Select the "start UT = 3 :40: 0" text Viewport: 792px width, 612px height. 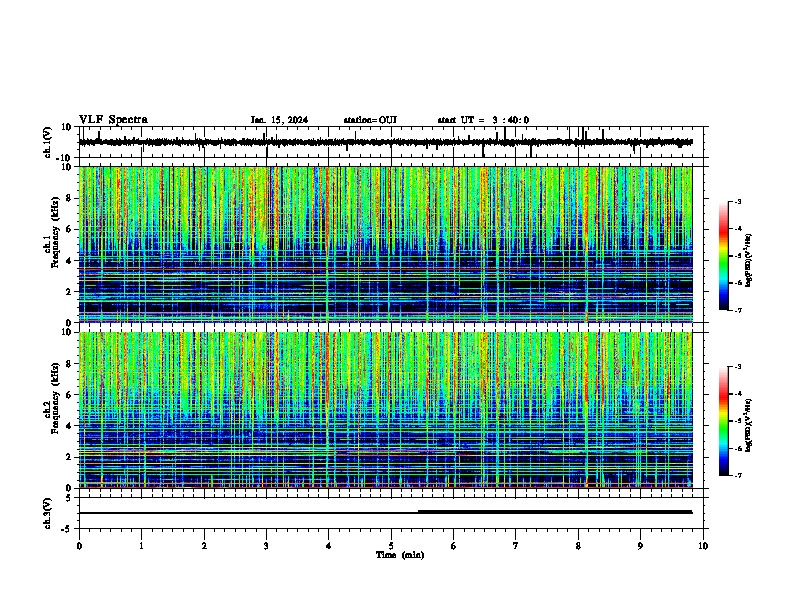[x=483, y=120]
